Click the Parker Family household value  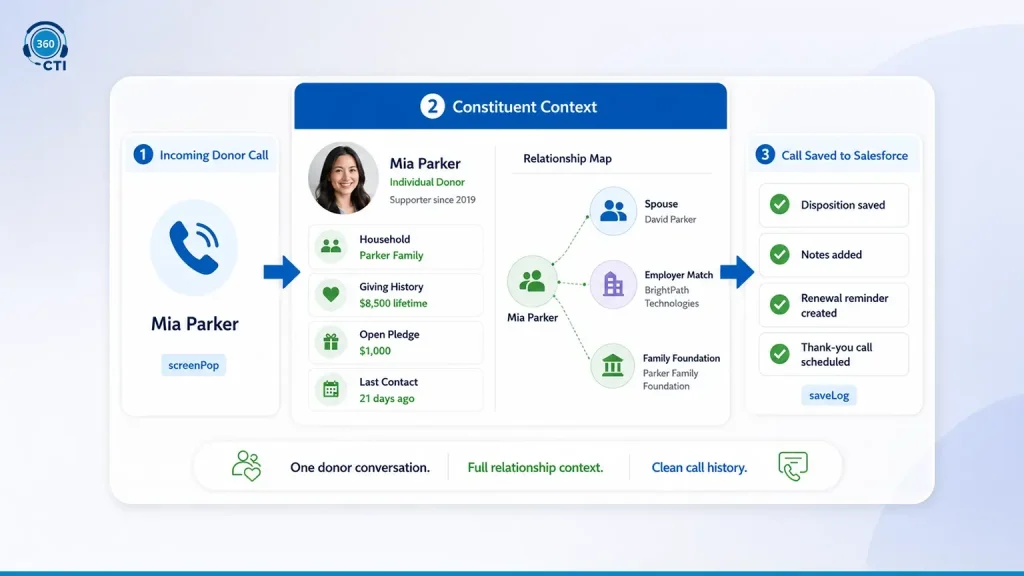(391, 255)
